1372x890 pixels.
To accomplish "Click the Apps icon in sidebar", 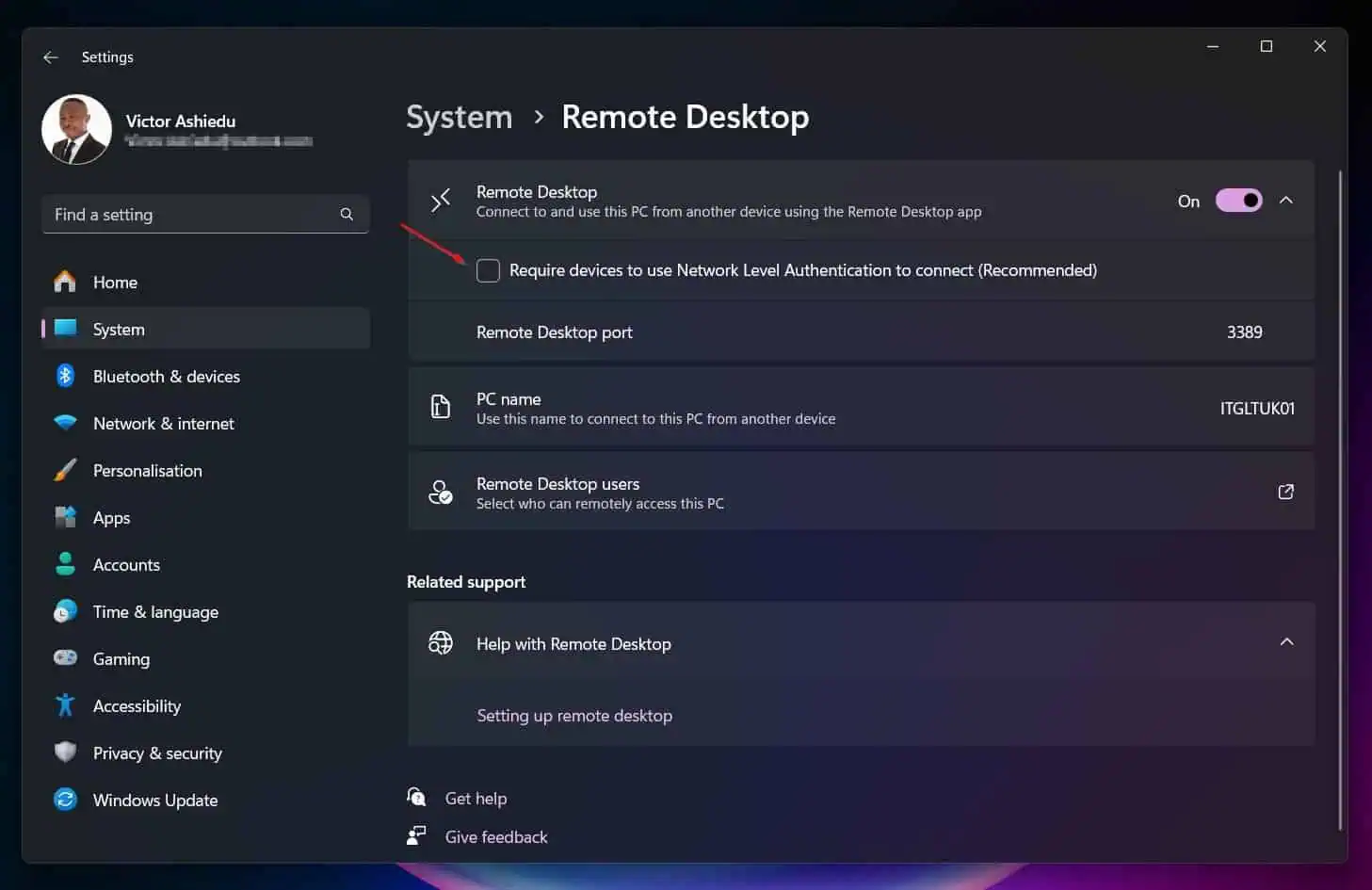I will (65, 517).
